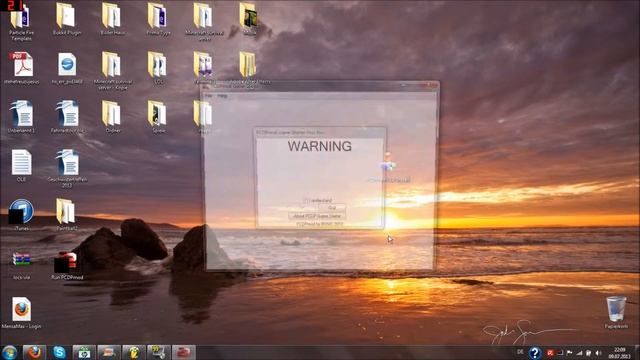This screenshot has width=640, height=360.
Task: Open the HP app in taskbar
Action: [x=84, y=352]
